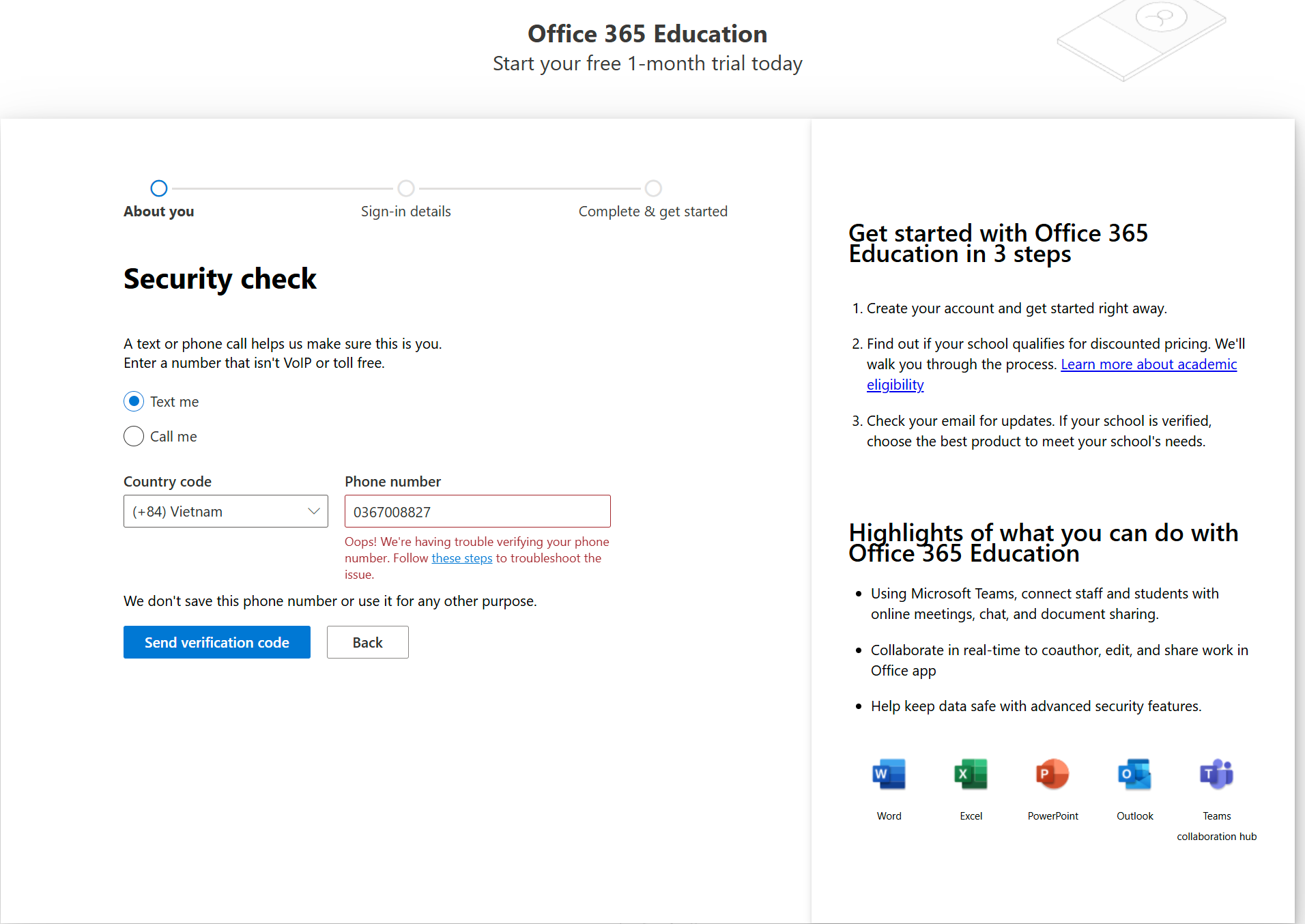Click 'Check your email for updates' step

1039,431
